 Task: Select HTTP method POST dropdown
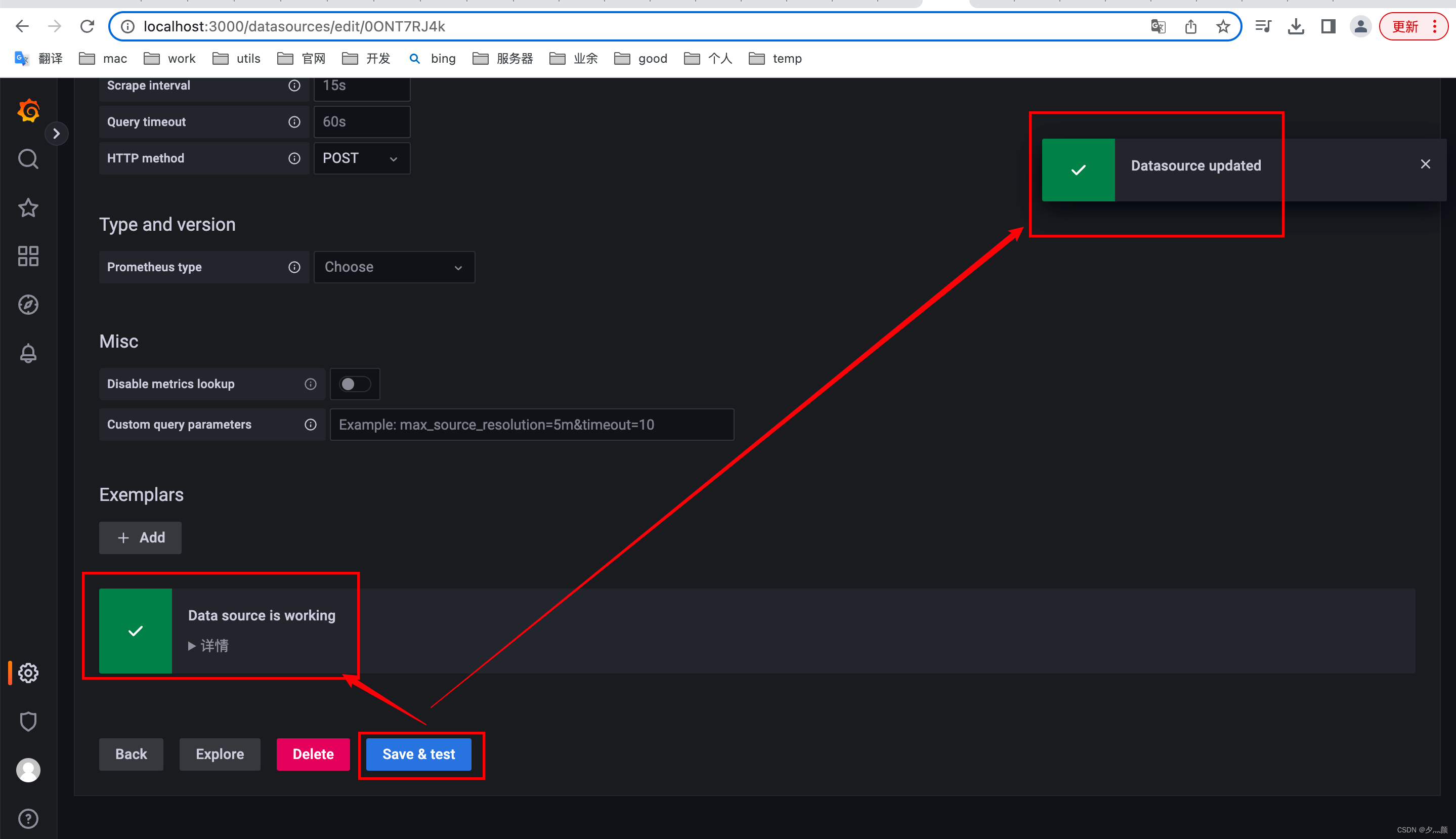[x=362, y=158]
